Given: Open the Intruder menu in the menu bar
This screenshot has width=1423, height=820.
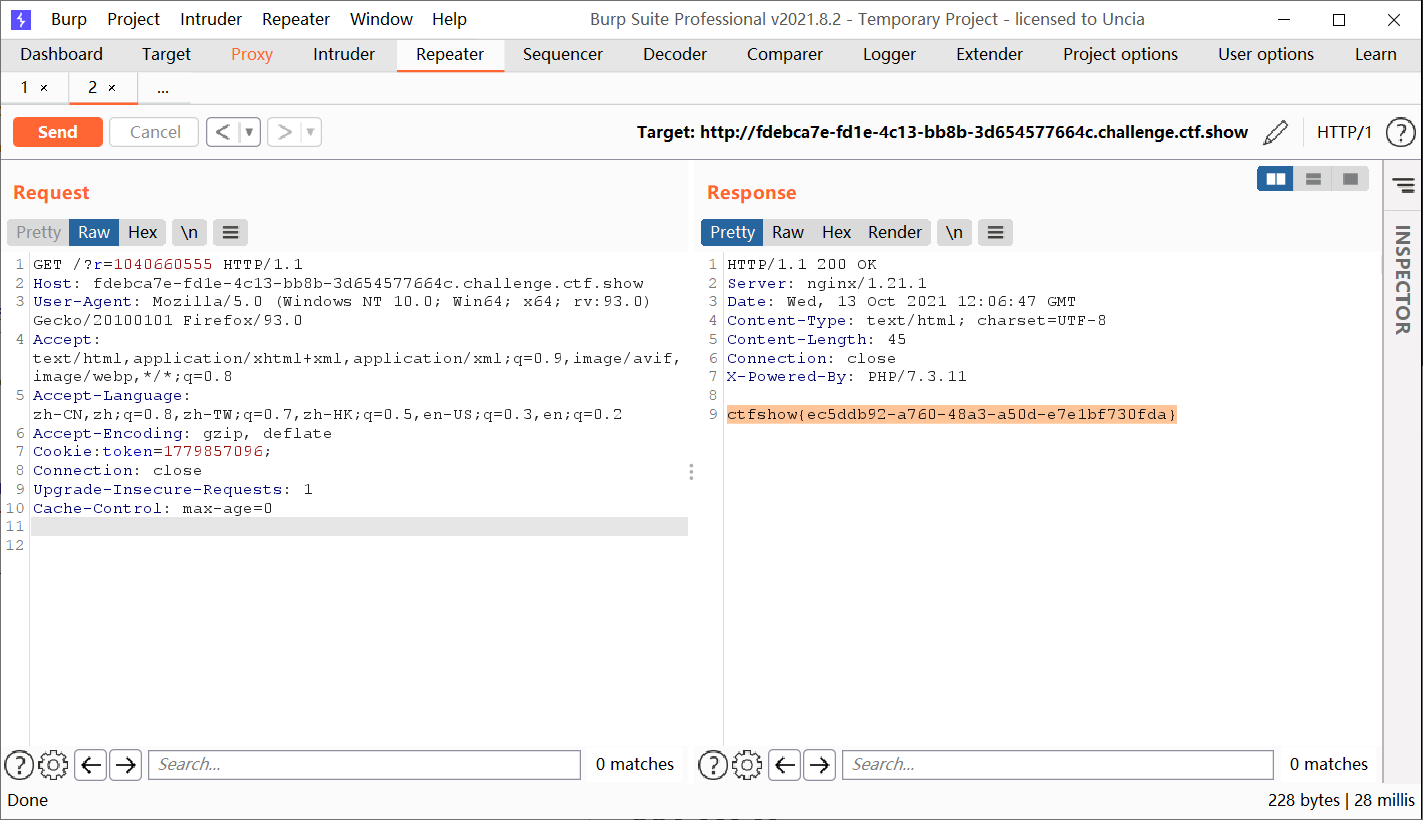Looking at the screenshot, I should 211,19.
